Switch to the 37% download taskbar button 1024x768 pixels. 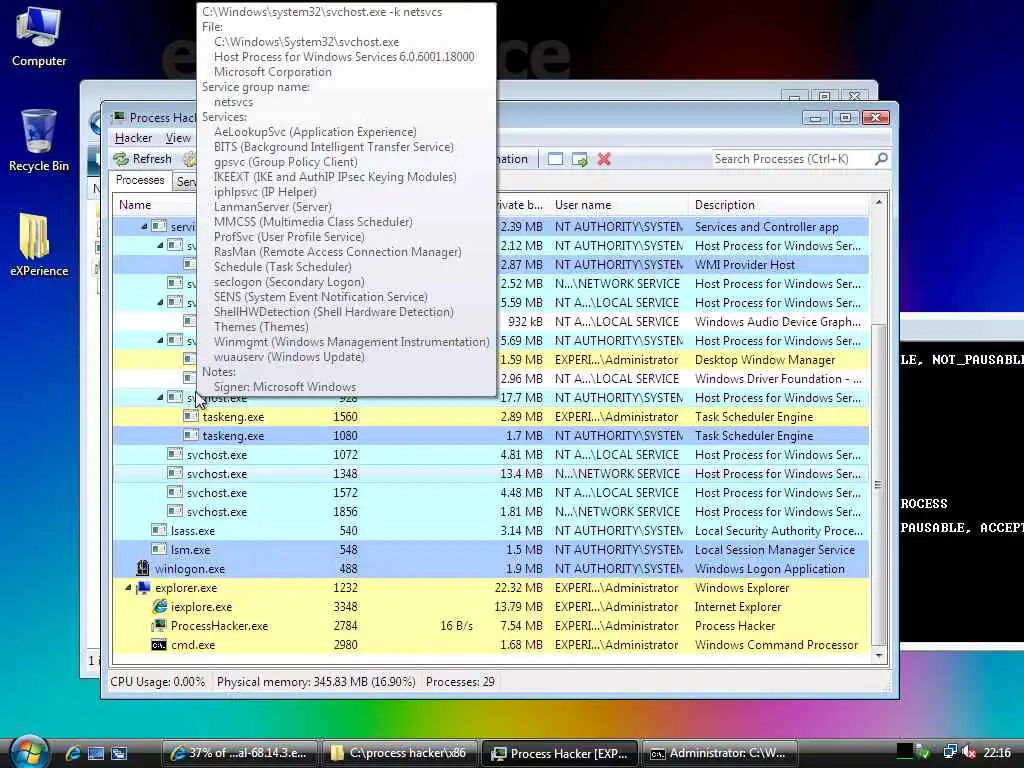click(x=239, y=753)
